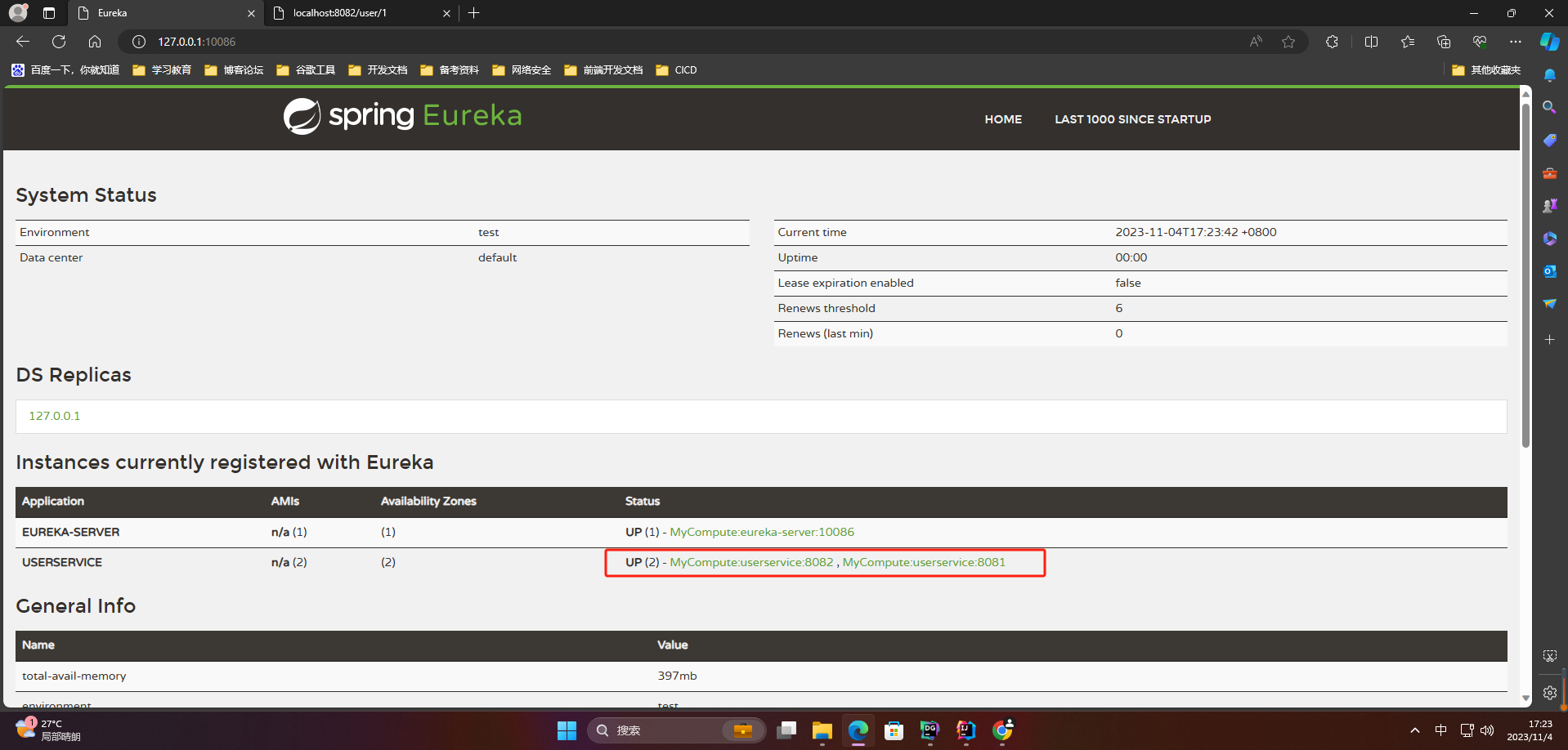1568x750 pixels.
Task: Select the EUREKA-SERVER application cell
Action: point(70,532)
